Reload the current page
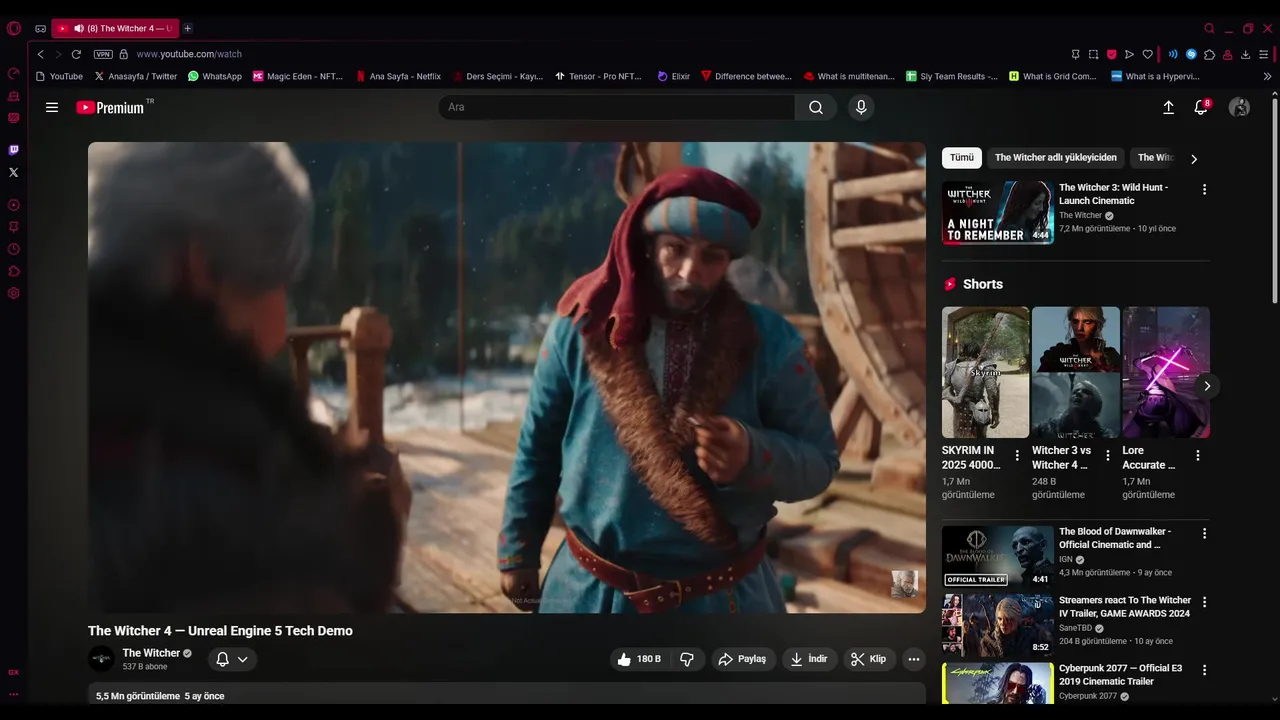The height and width of the screenshot is (720, 1280). (76, 54)
